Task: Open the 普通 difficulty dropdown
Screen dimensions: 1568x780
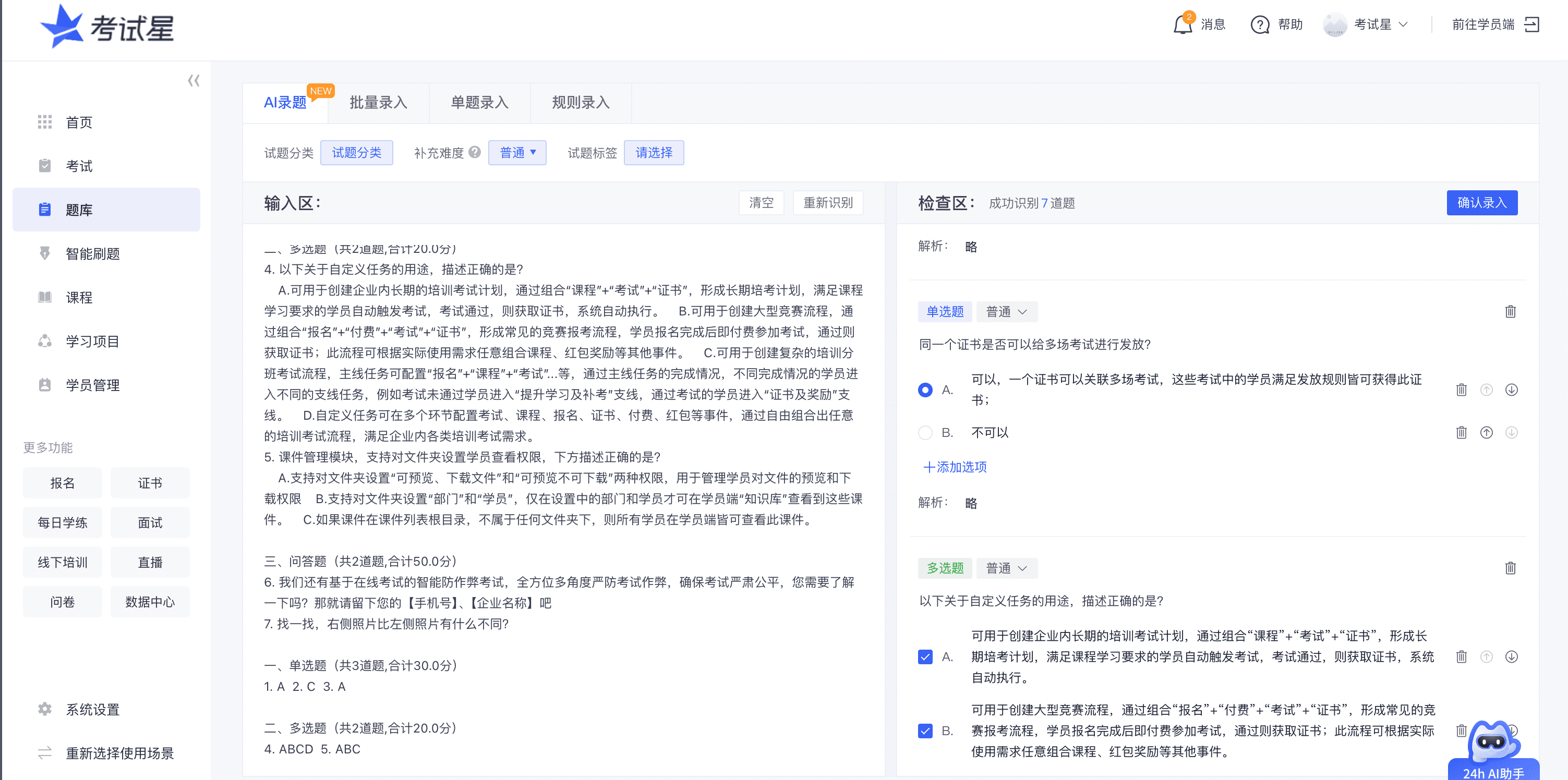Action: point(517,153)
